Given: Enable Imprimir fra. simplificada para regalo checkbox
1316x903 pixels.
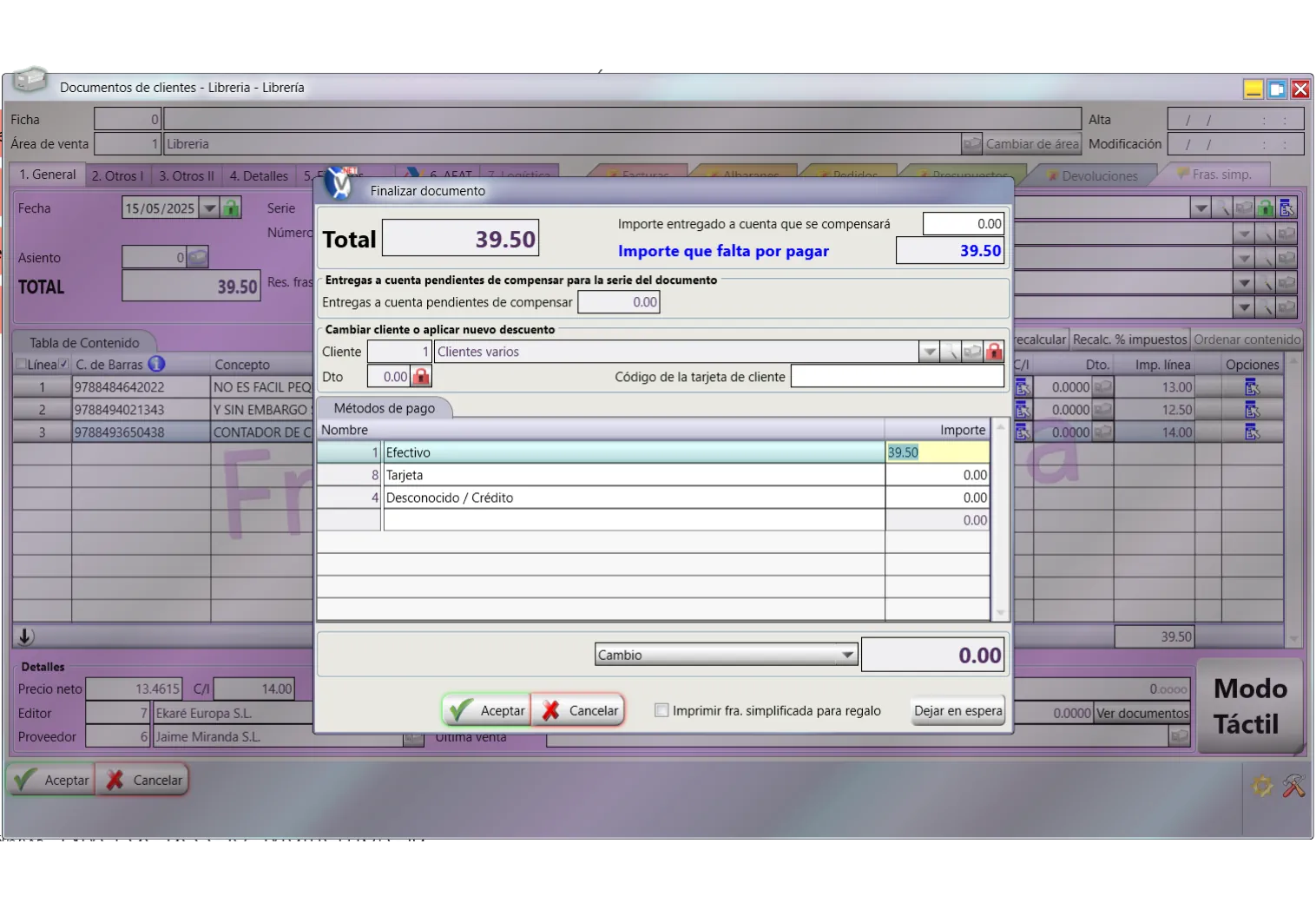Looking at the screenshot, I should coord(661,710).
